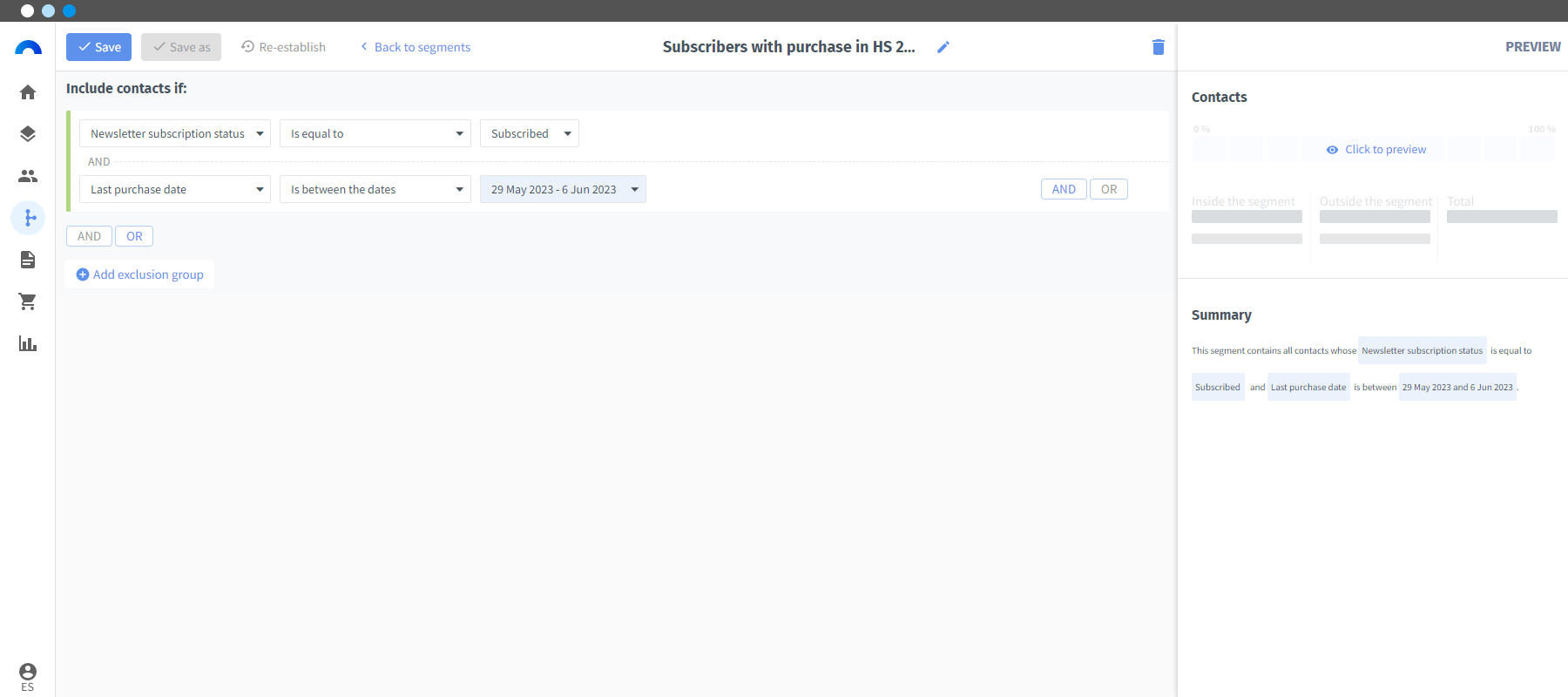Click the plus icon beside Add exclusion group
This screenshot has height=697, width=1568.
point(83,274)
